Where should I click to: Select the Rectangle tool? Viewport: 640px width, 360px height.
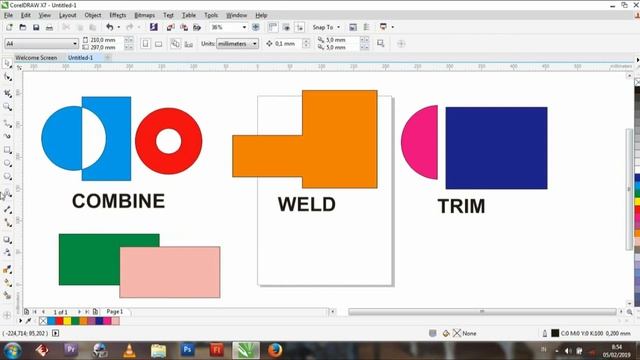[7, 150]
